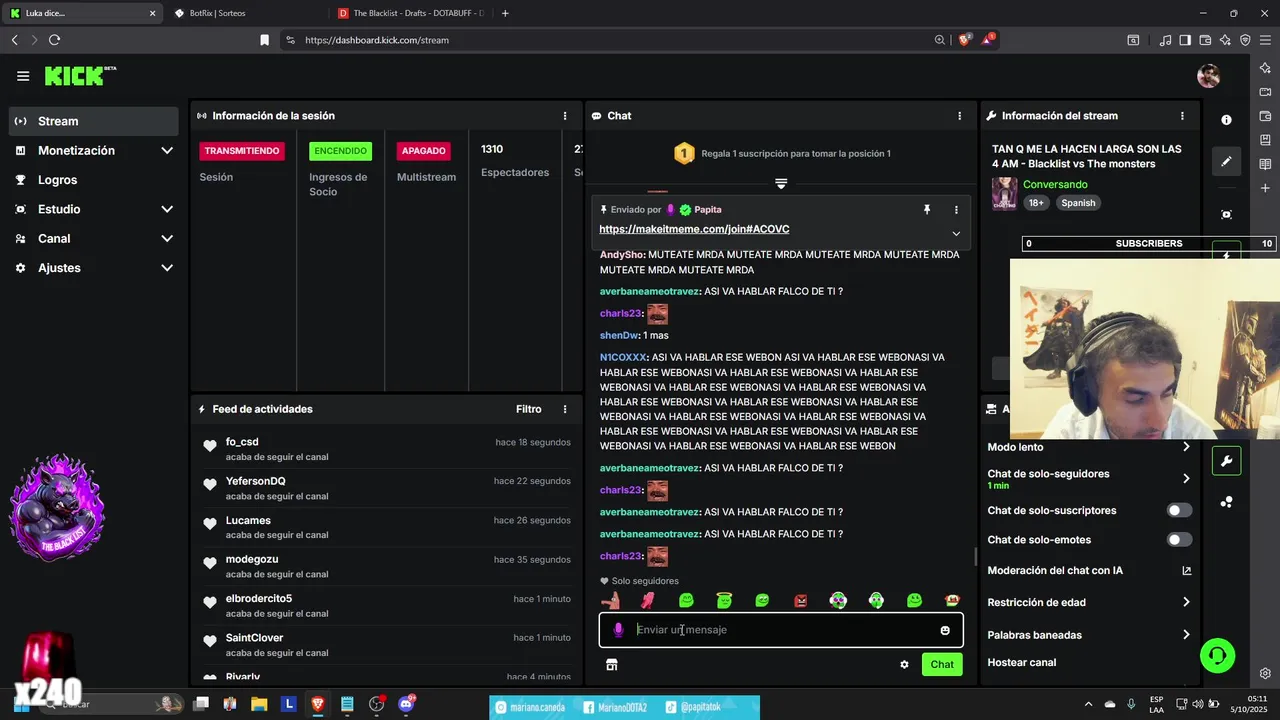Image resolution: width=1280 pixels, height=720 pixels.
Task: Toggle Chat de solo-emotes switch
Action: pyautogui.click(x=1180, y=540)
